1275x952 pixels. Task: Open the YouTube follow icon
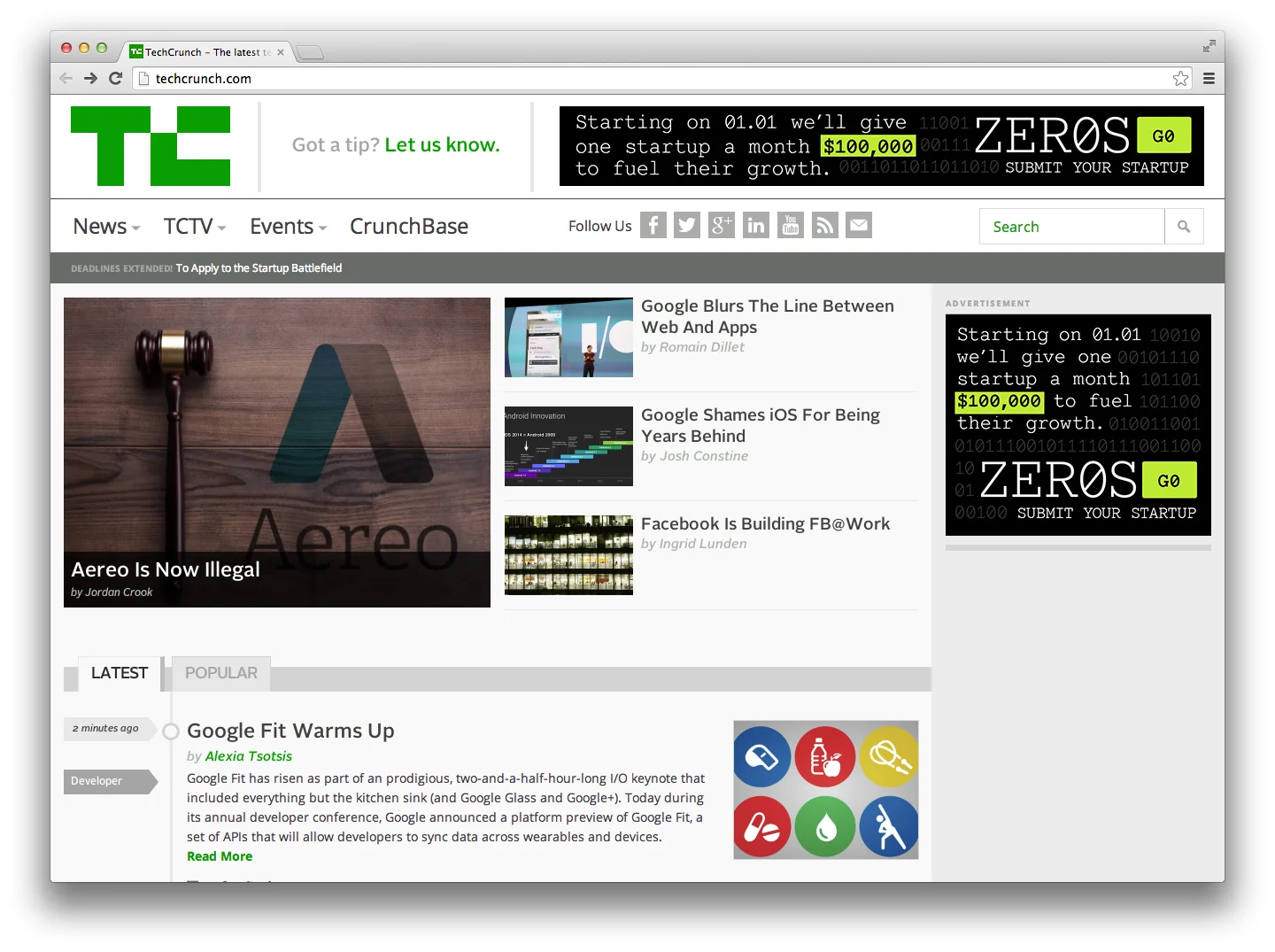791,225
